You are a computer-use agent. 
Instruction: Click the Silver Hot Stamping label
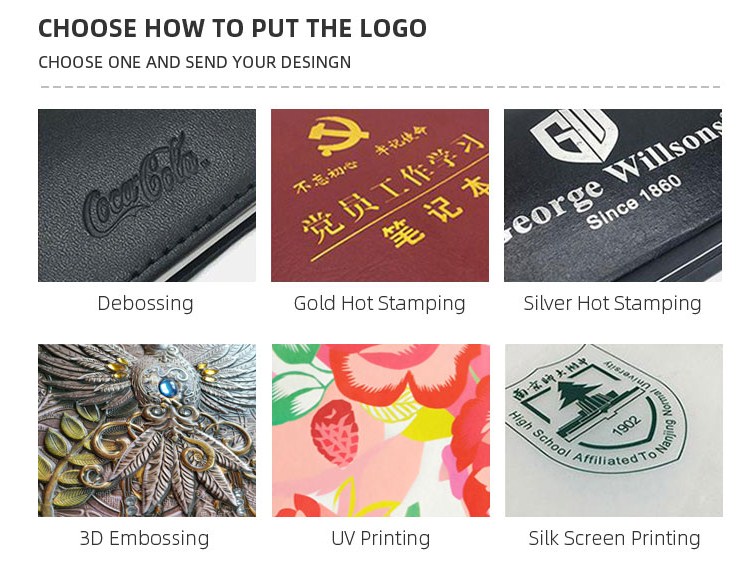[x=613, y=304]
